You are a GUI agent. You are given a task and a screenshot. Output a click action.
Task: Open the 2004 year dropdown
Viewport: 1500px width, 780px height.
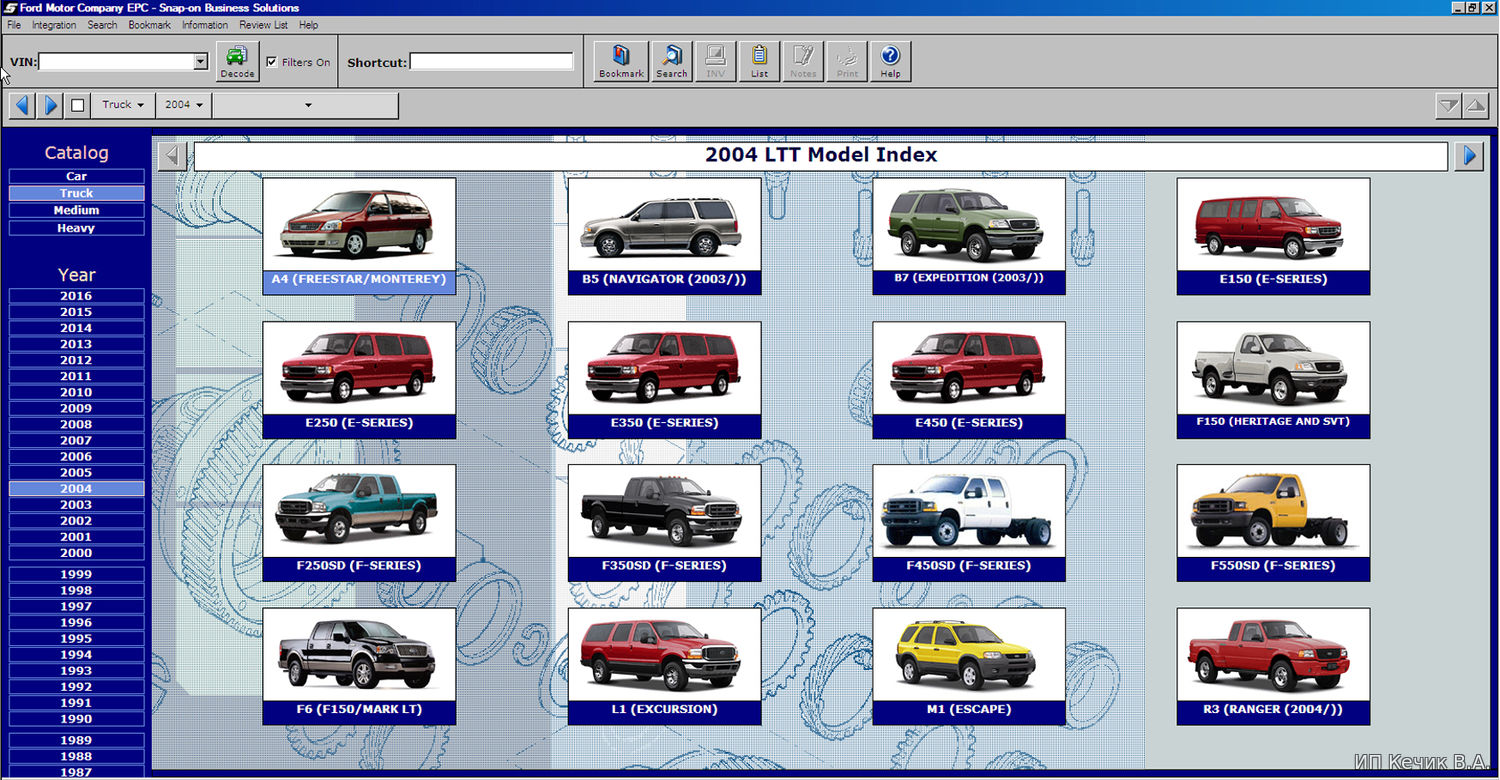coord(183,105)
